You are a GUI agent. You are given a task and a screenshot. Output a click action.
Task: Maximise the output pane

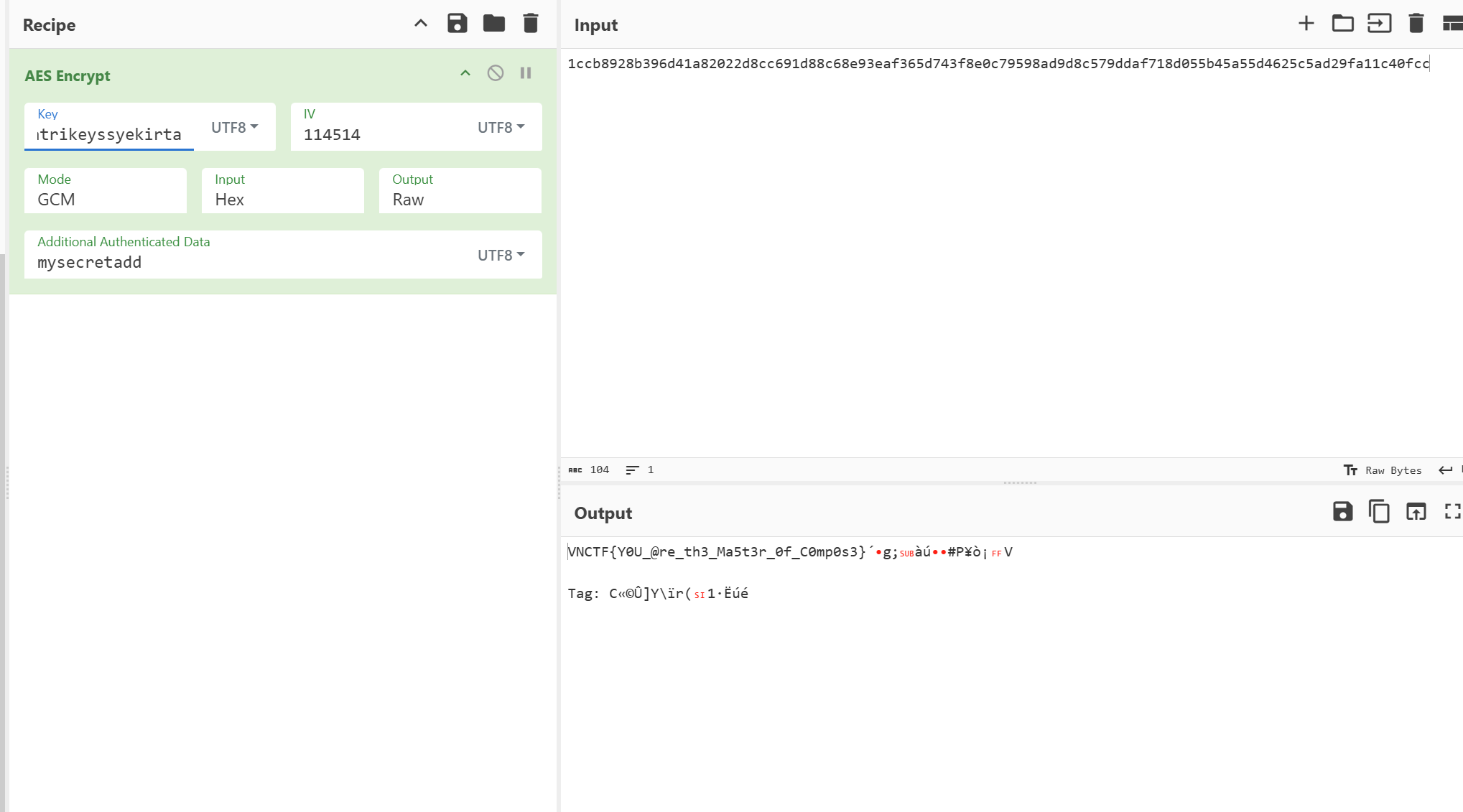click(1452, 512)
